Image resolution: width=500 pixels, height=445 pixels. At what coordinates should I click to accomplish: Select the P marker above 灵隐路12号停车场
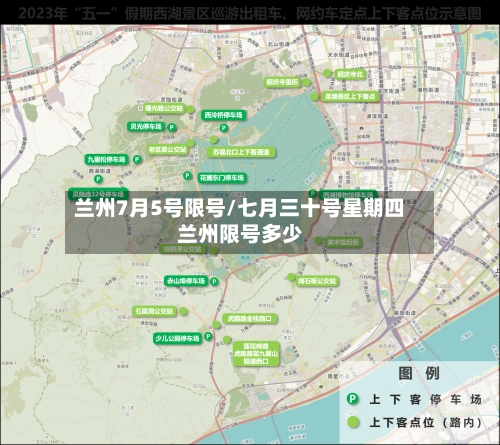point(98,179)
